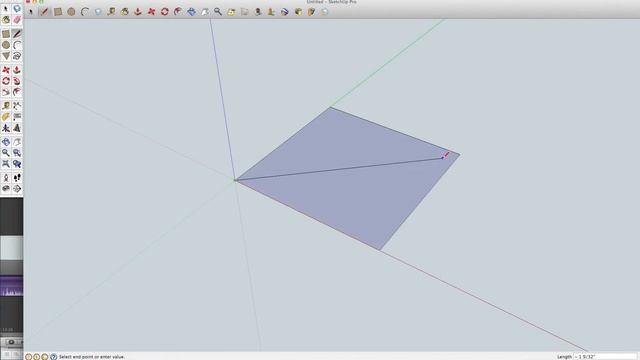Activate the pink Eraser tool in left palette

(17, 20)
